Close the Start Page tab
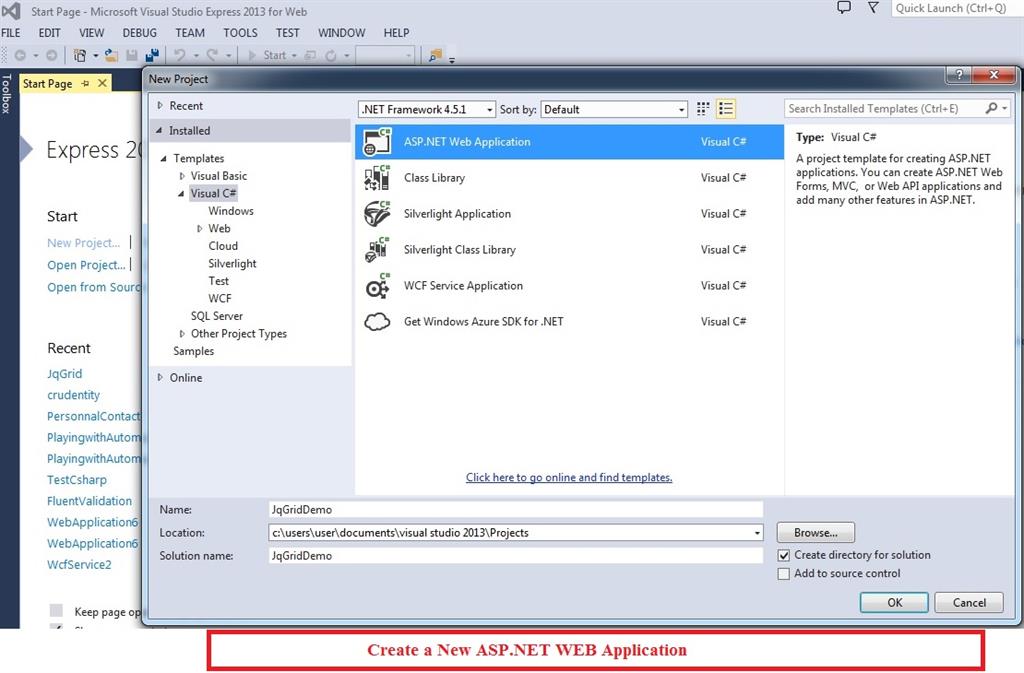Screen dimensions: 1024x673 (103, 84)
